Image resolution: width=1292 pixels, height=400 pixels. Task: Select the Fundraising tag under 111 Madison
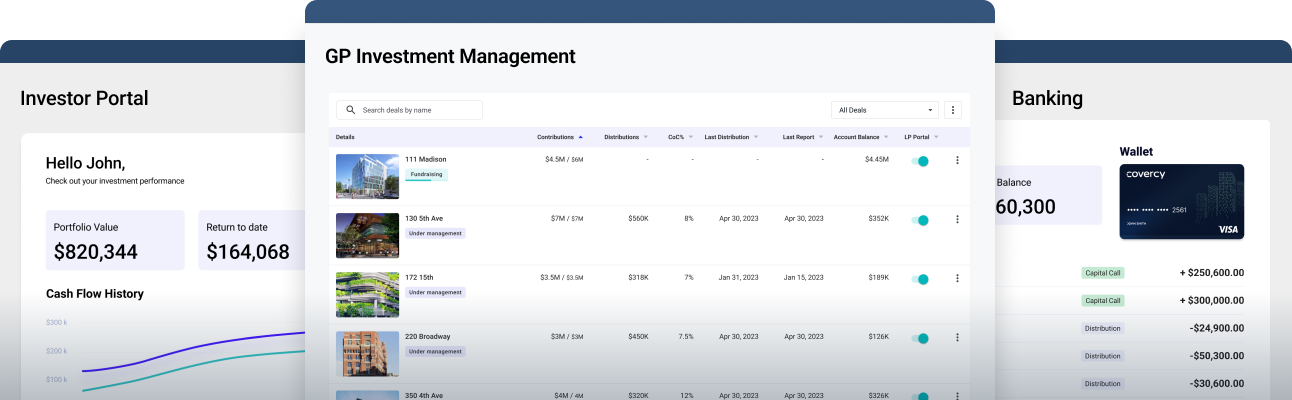point(426,174)
